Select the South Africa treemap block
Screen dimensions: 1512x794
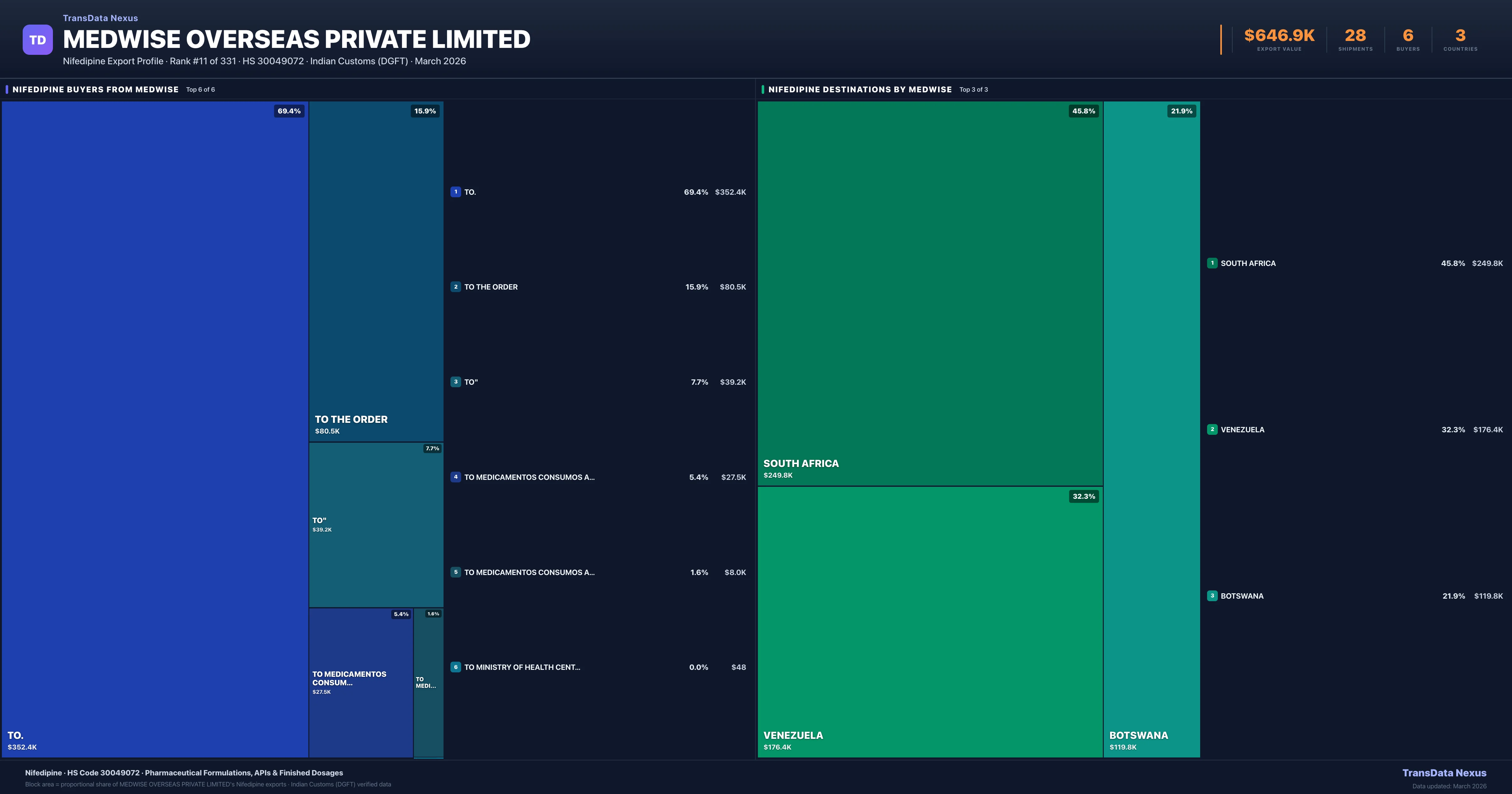(x=930, y=294)
